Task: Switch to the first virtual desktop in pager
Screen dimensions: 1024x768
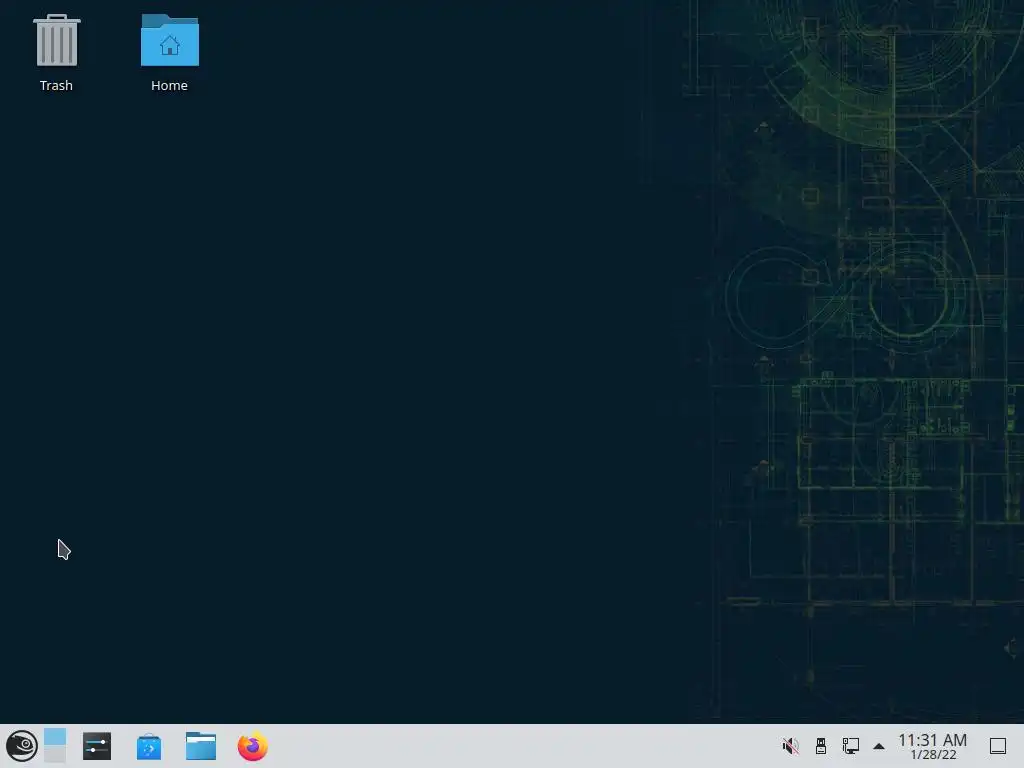Action: click(55, 737)
